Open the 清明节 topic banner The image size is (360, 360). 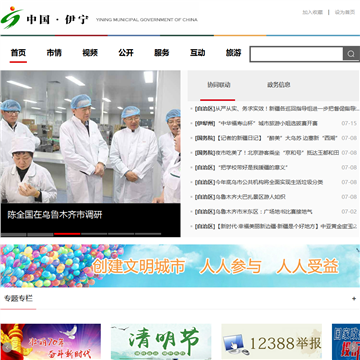[161, 342]
